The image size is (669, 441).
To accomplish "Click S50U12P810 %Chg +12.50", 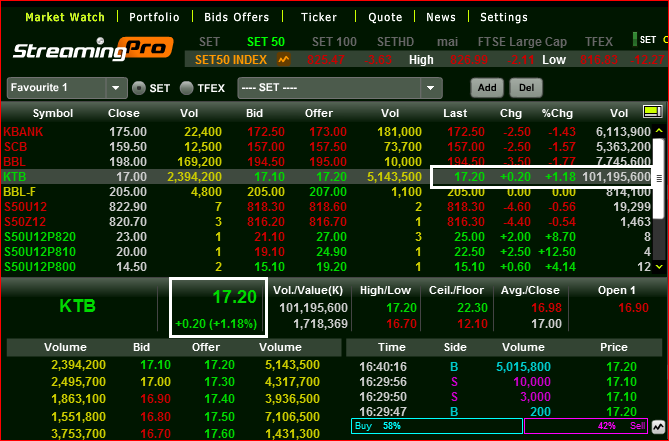I will pyautogui.click(x=557, y=252).
